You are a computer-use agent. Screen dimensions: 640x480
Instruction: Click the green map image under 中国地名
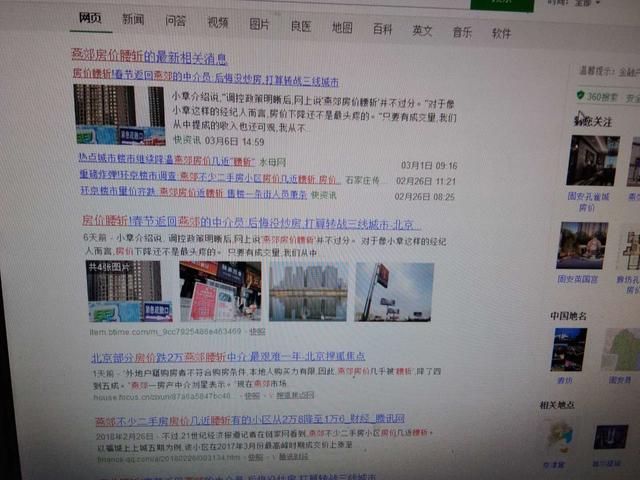tap(621, 350)
